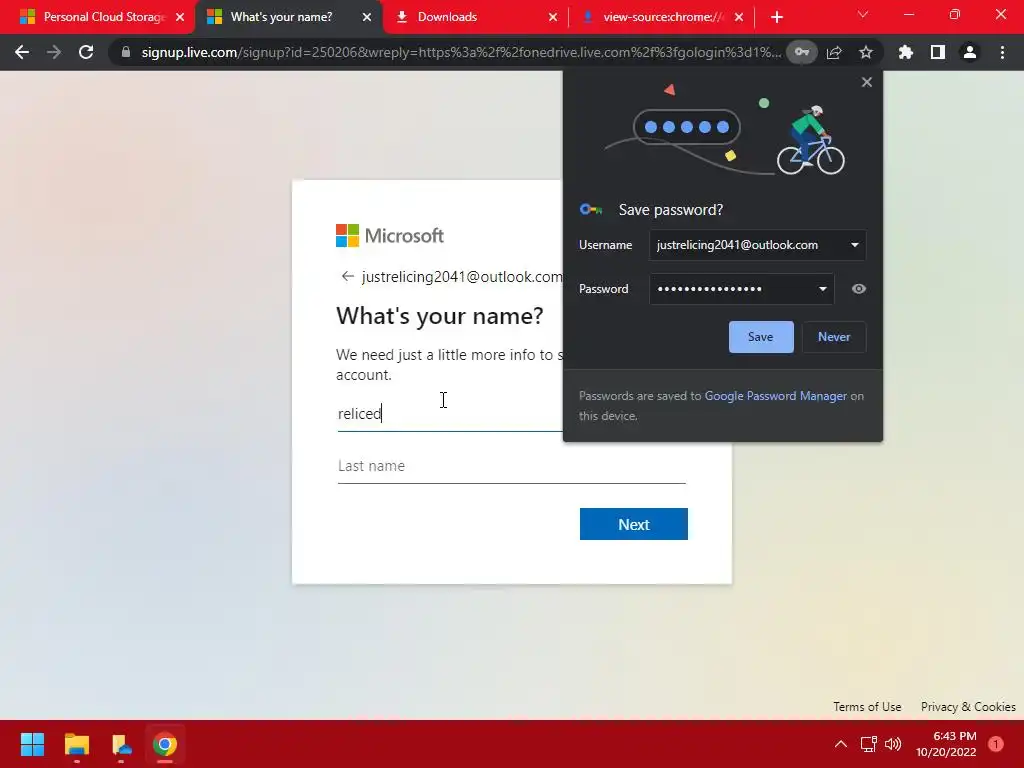Open Terms of Use link
The width and height of the screenshot is (1024, 768).
tap(867, 707)
